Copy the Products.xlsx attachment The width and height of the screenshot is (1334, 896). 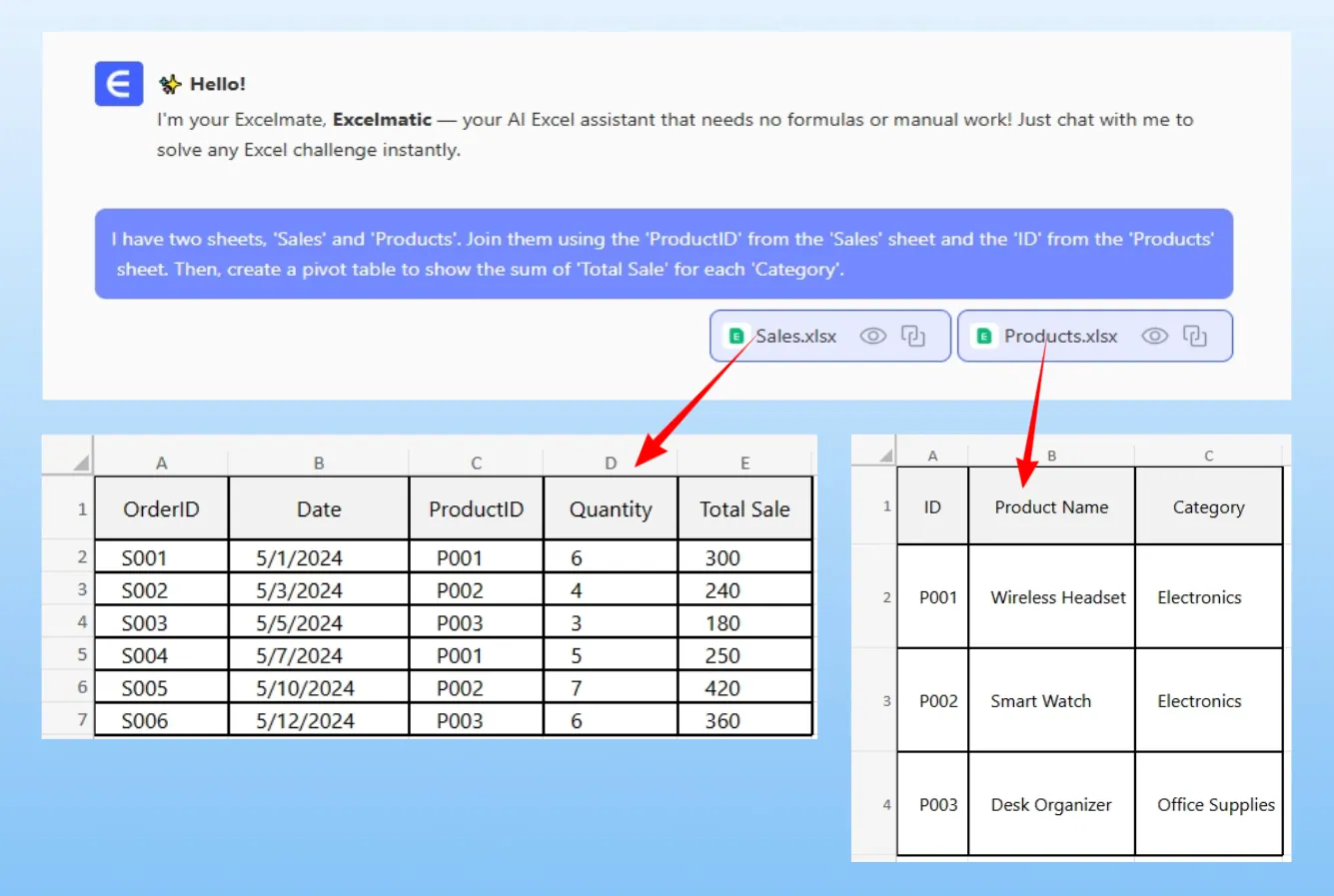[1195, 336]
